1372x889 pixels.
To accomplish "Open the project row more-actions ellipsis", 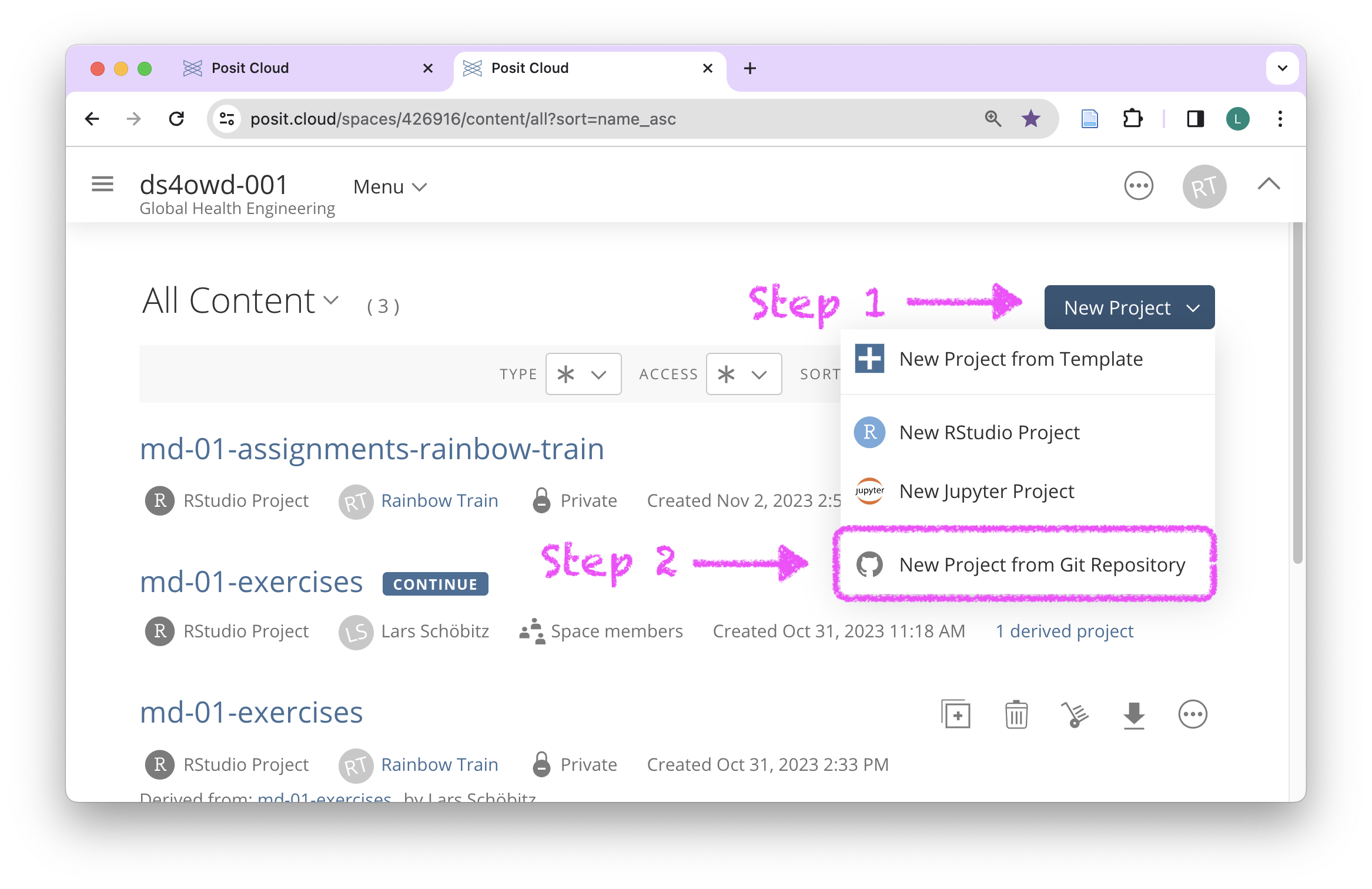I will (1193, 714).
